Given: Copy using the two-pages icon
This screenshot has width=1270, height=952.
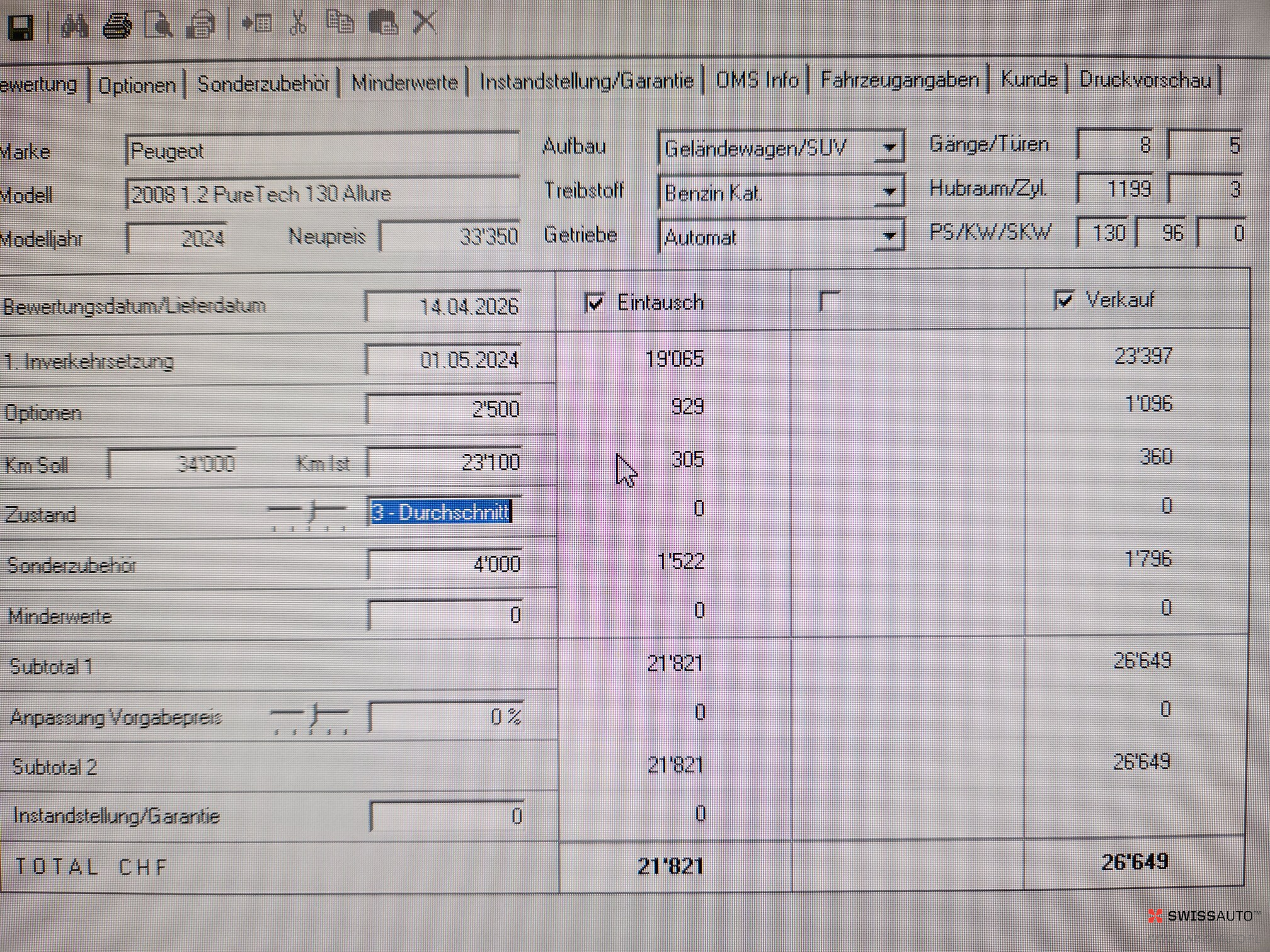Looking at the screenshot, I should point(340,22).
